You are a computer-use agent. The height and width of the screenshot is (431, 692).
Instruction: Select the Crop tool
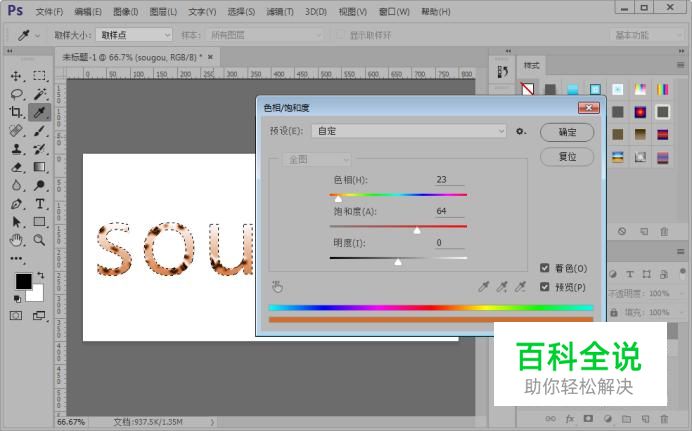point(16,112)
